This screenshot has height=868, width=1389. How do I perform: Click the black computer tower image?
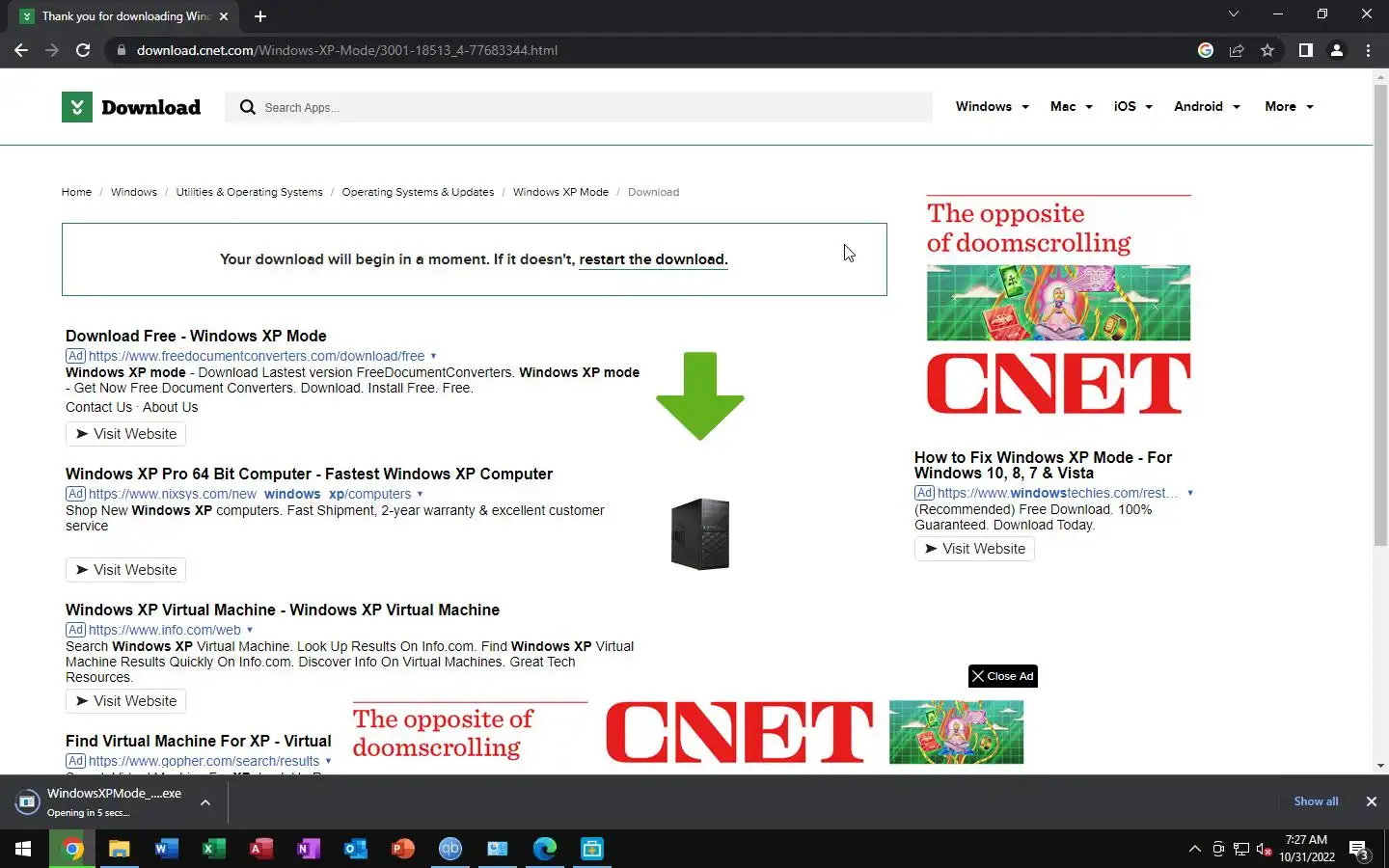(x=700, y=533)
